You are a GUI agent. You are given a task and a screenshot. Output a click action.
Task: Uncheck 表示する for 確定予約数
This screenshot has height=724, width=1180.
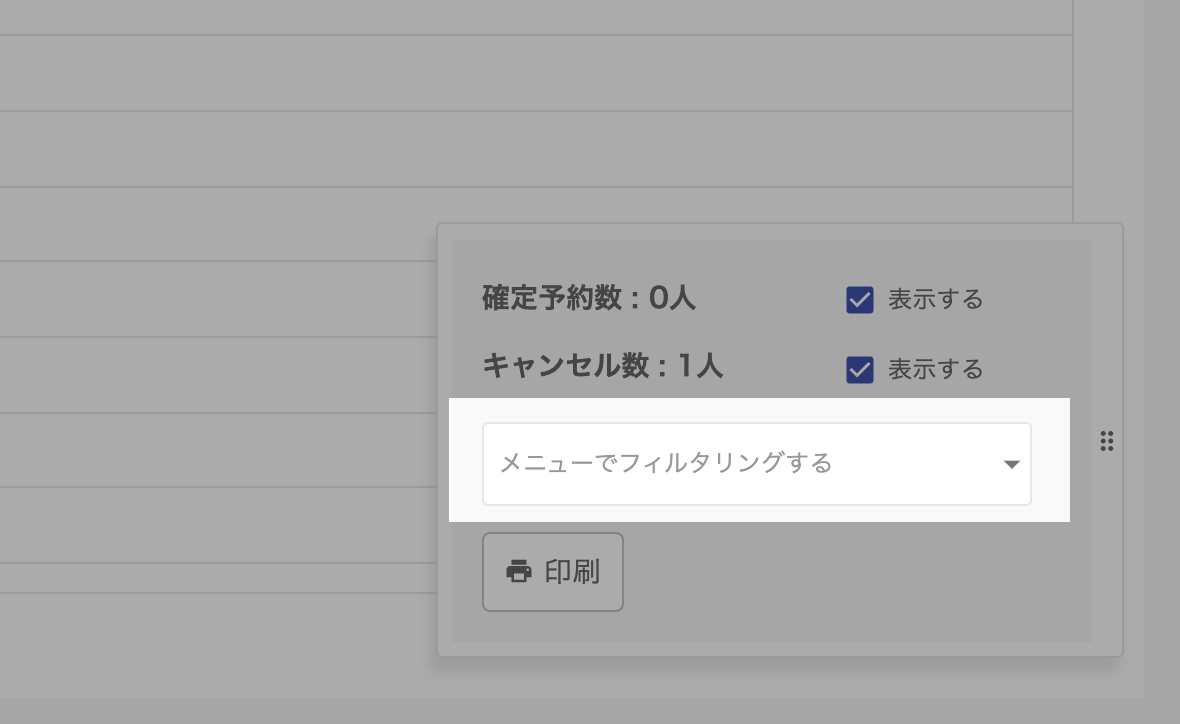(x=860, y=300)
